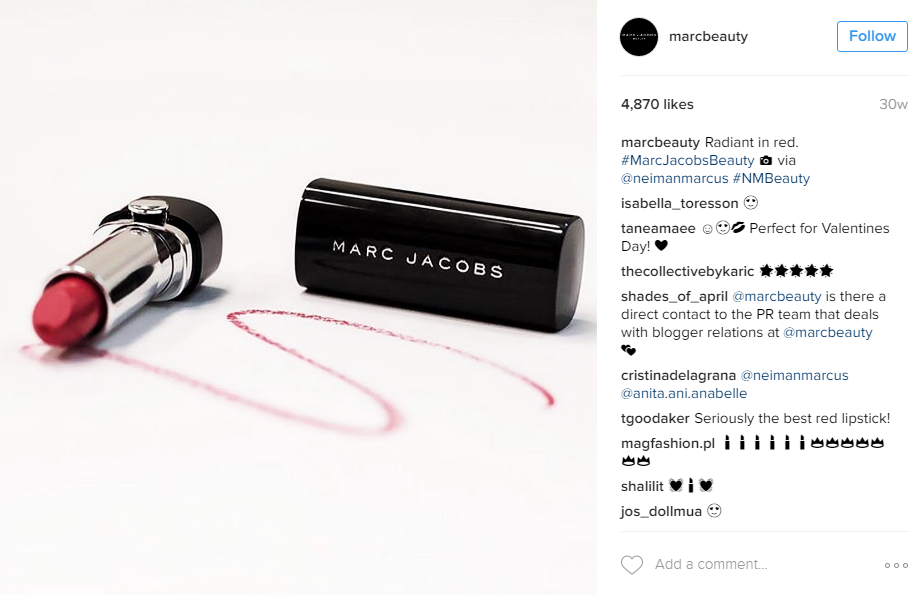Open magfashion.pl's profile
This screenshot has width=916, height=595.
tap(668, 444)
